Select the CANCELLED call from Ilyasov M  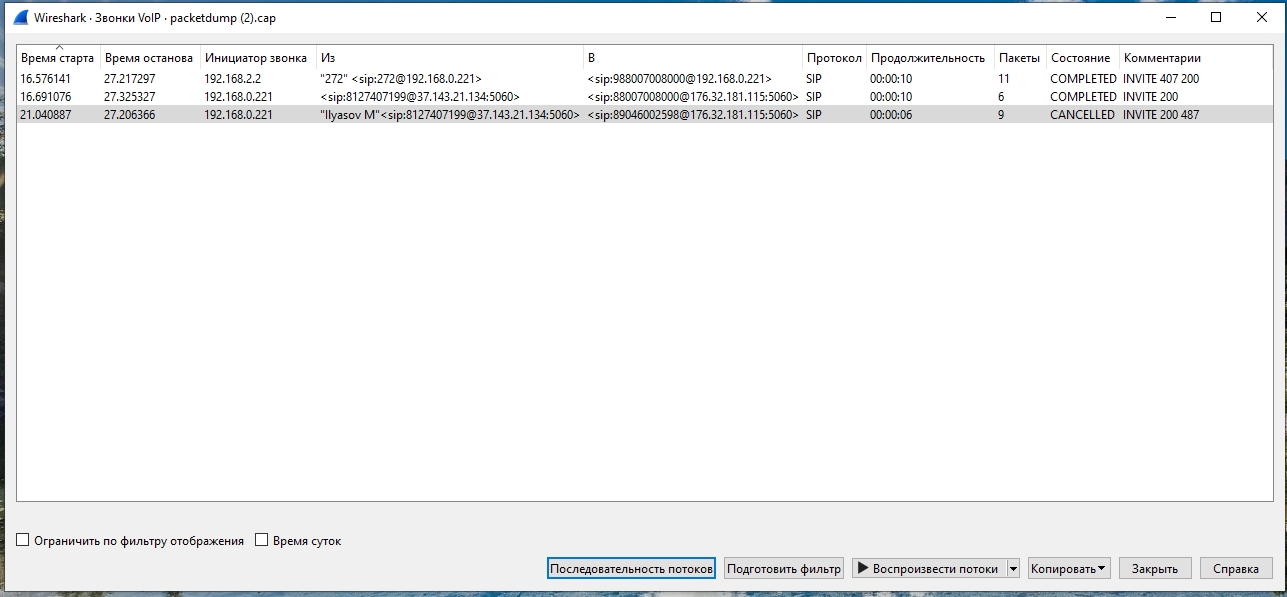pos(400,115)
